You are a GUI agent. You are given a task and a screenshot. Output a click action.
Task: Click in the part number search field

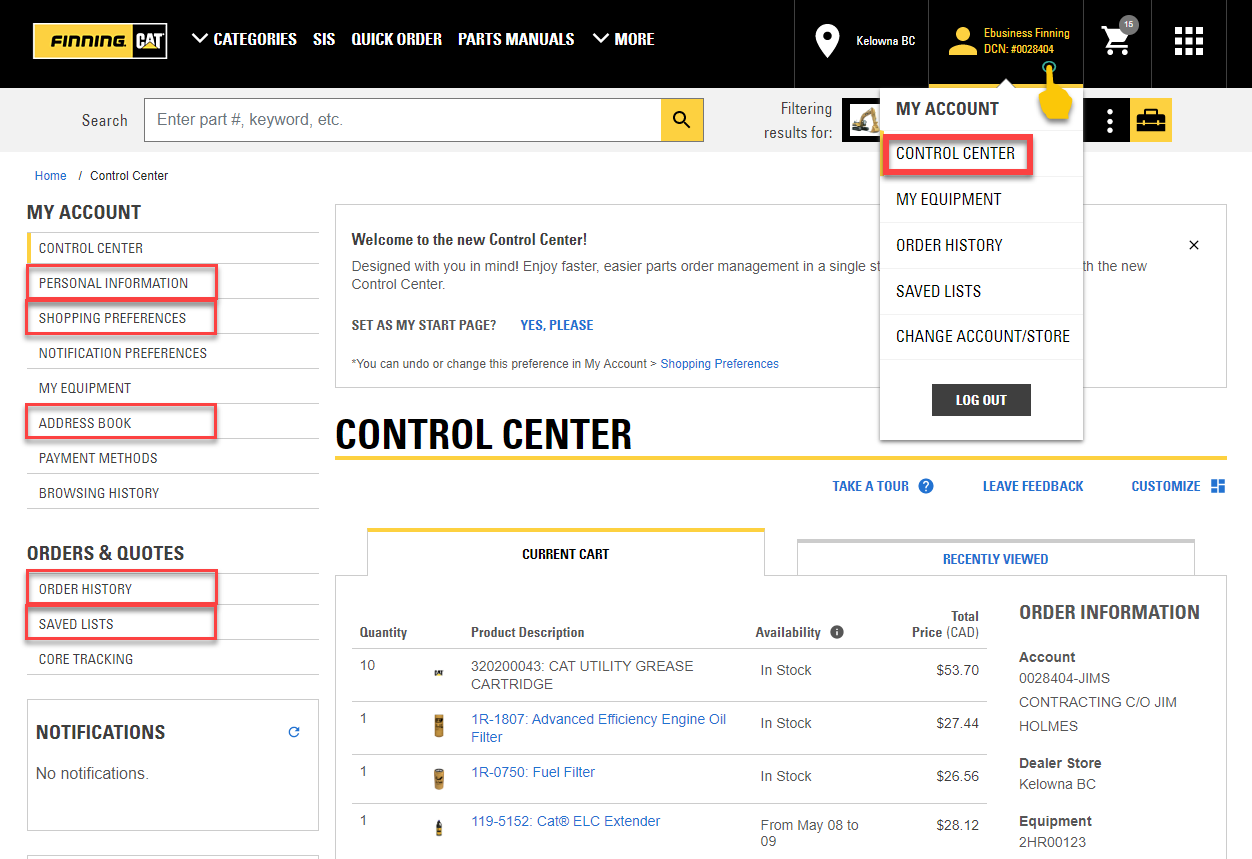pos(402,120)
